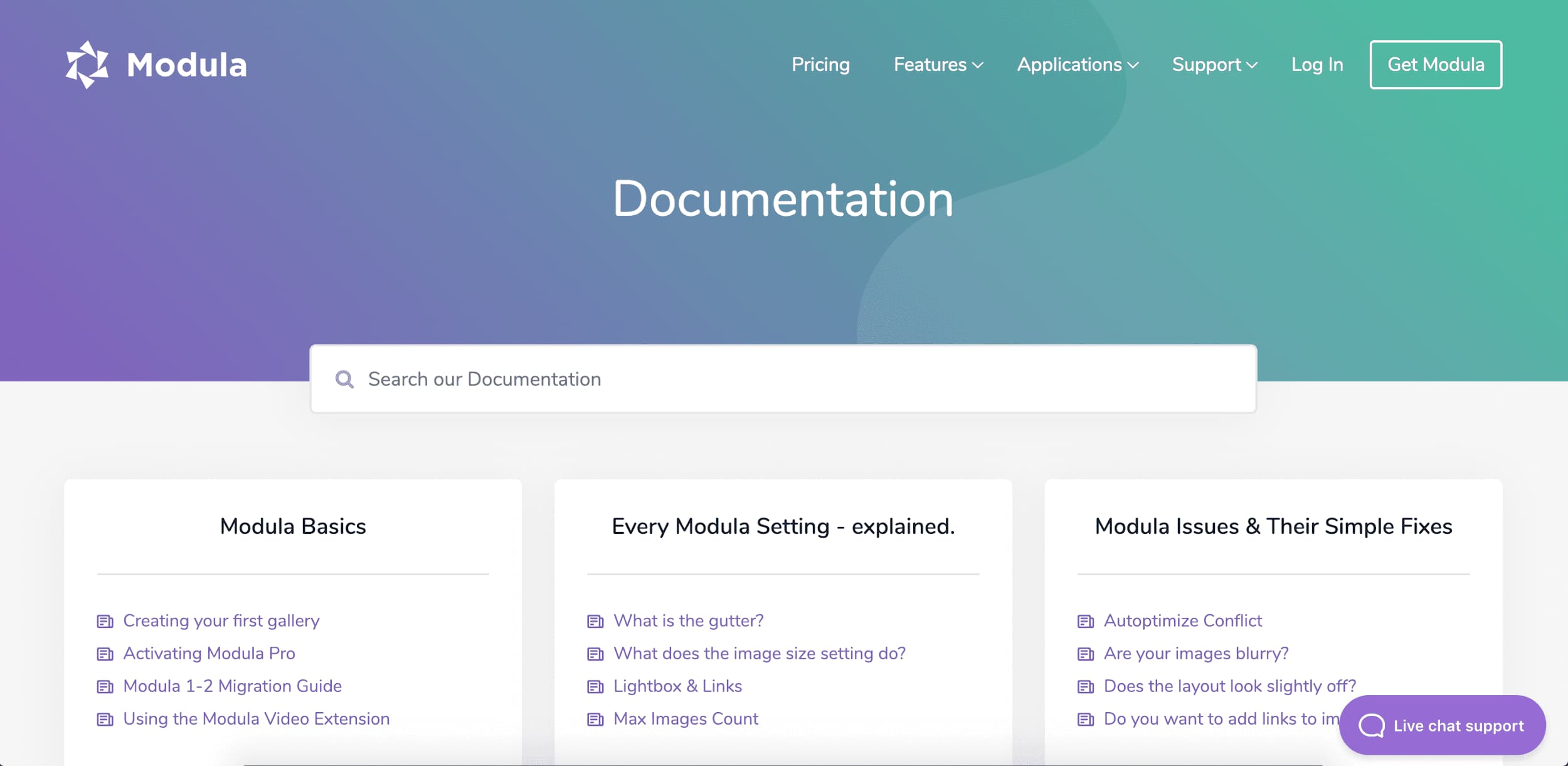The height and width of the screenshot is (766, 1568).
Task: Expand the Applications dropdown menu
Action: click(1078, 63)
